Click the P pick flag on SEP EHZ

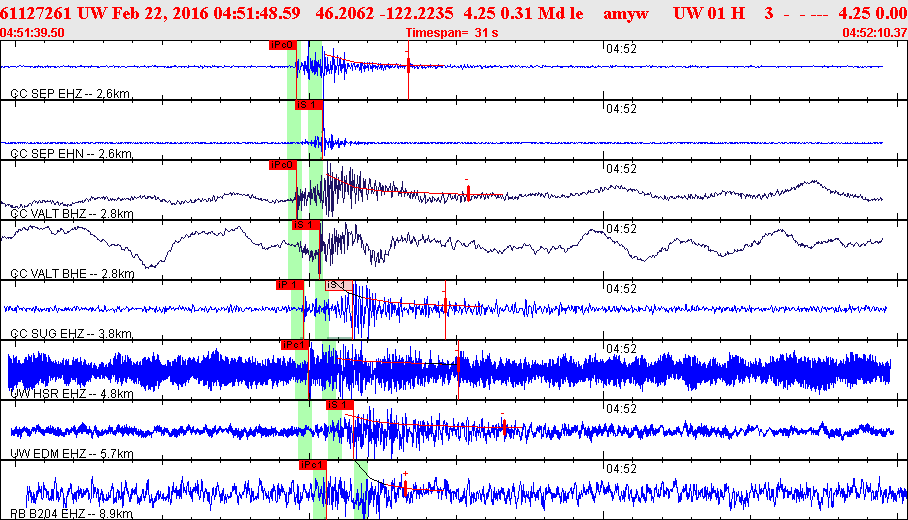[283, 45]
